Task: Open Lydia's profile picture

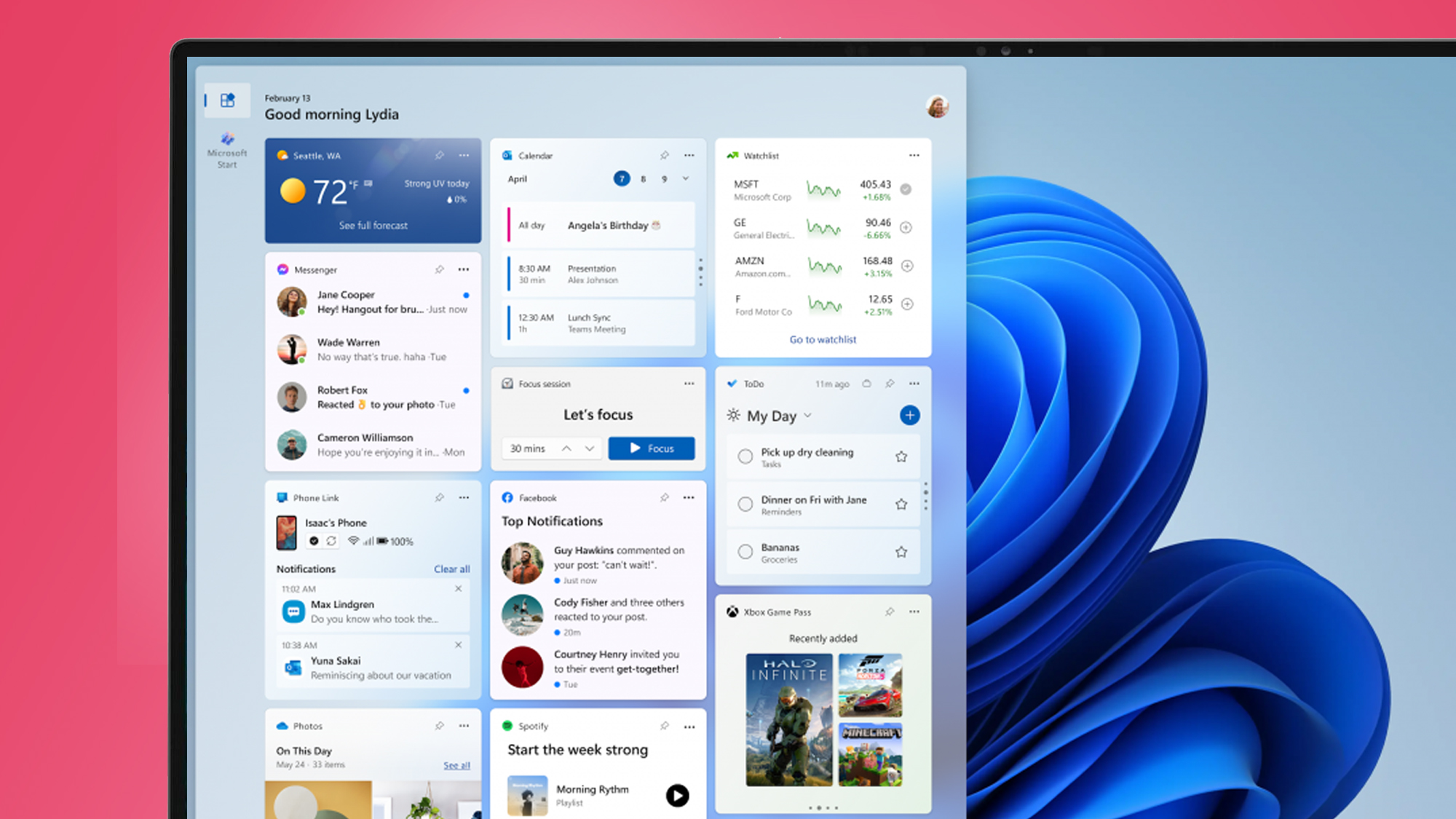Action: click(937, 106)
